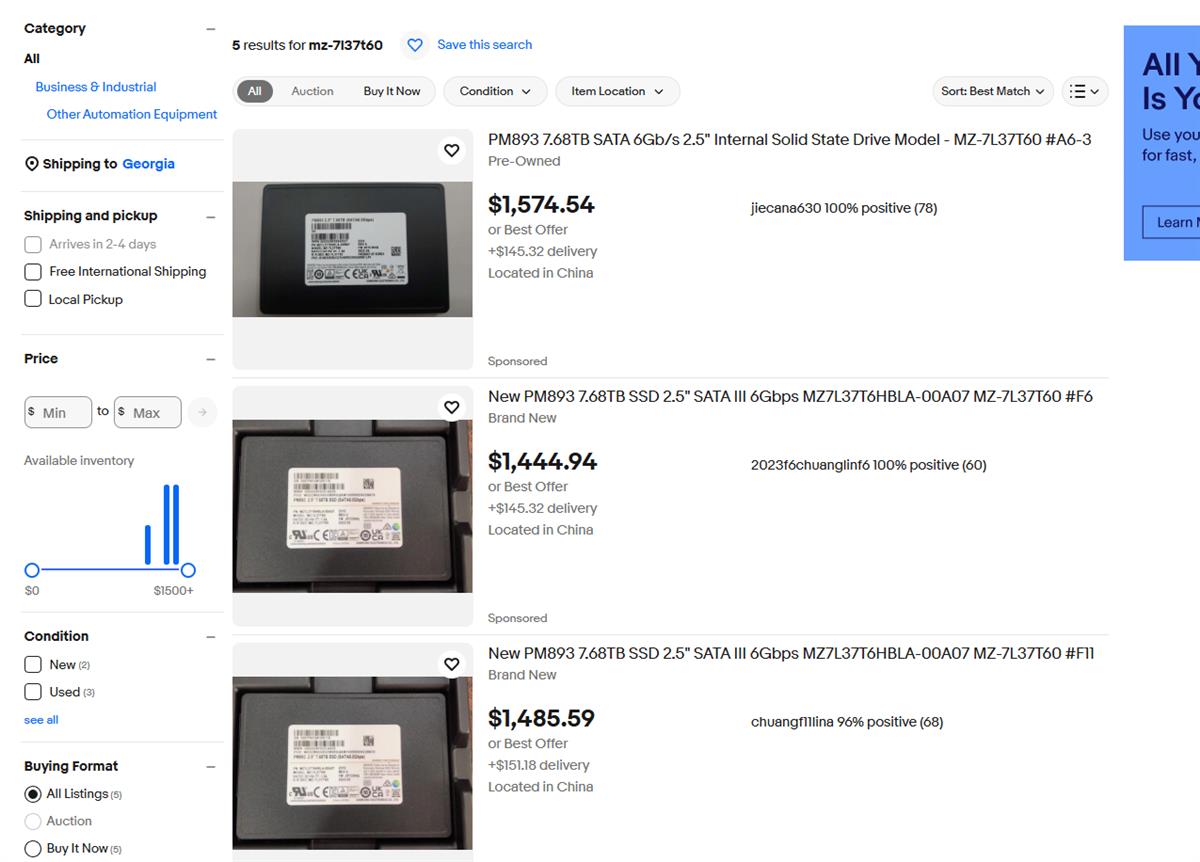The image size is (1200, 862).
Task: Open Sort: Best Match dropdown
Action: pos(992,91)
